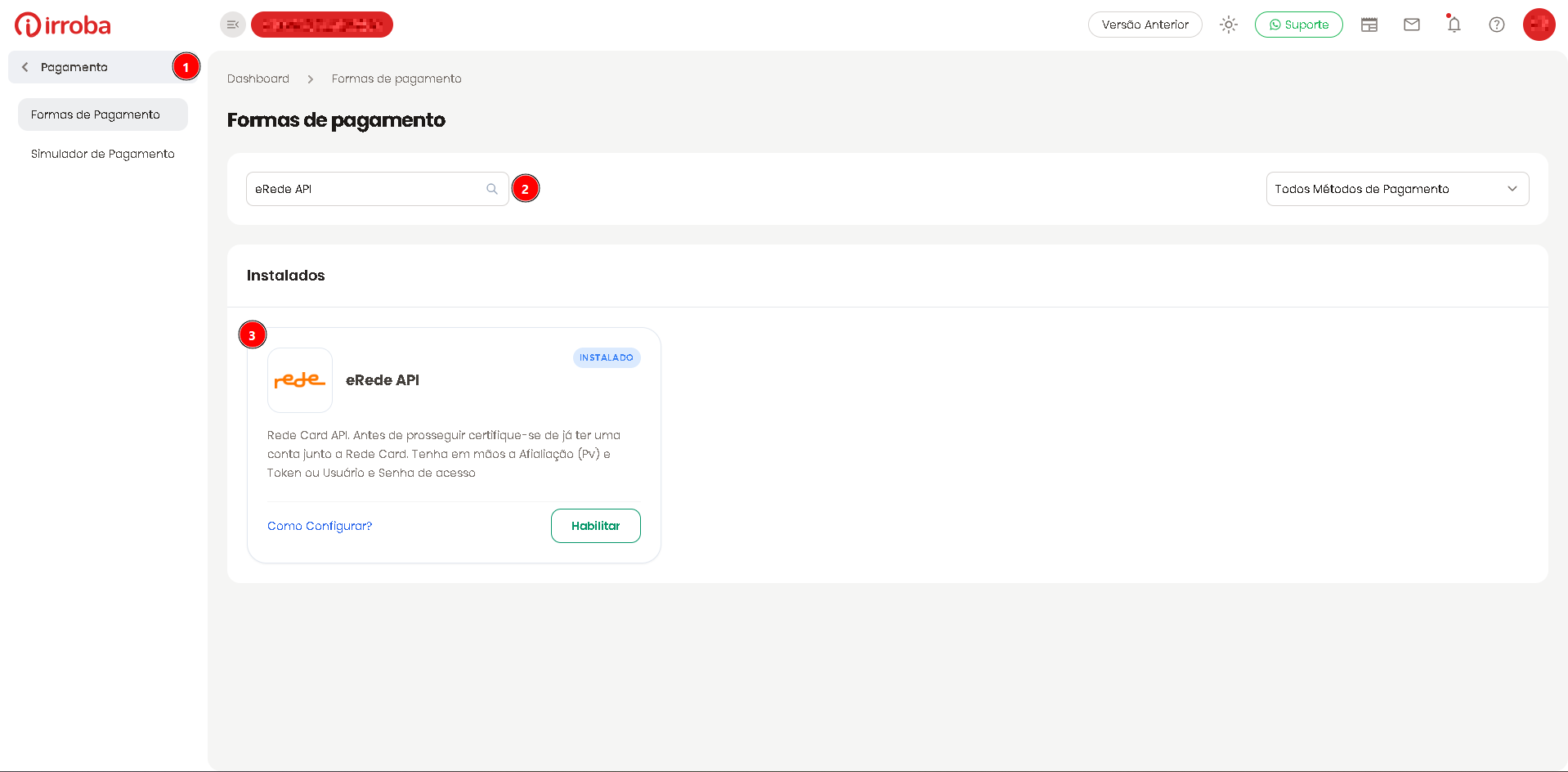This screenshot has width=1568, height=772.
Task: Click the search magnifier icon
Action: tap(492, 189)
